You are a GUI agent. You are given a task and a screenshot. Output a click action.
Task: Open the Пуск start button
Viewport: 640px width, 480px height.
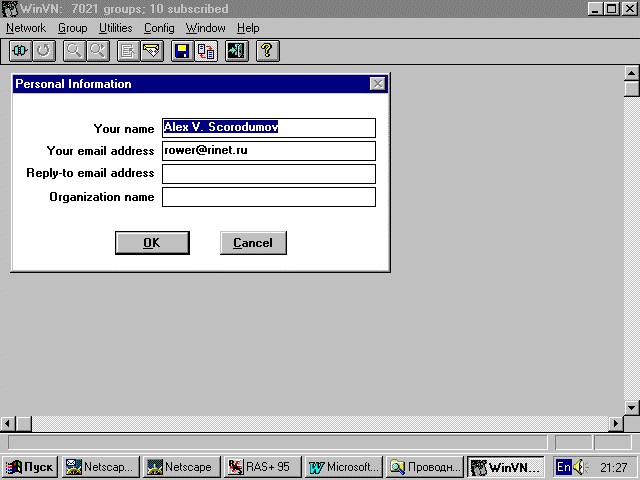click(x=30, y=467)
